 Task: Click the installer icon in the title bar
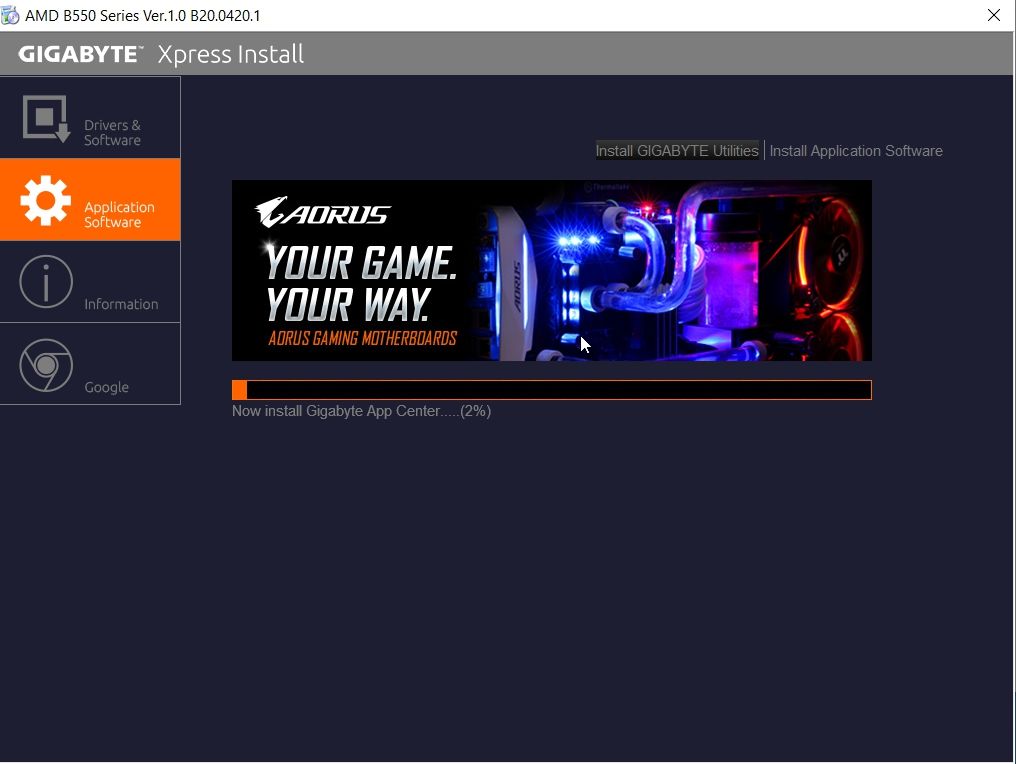[x=10, y=15]
